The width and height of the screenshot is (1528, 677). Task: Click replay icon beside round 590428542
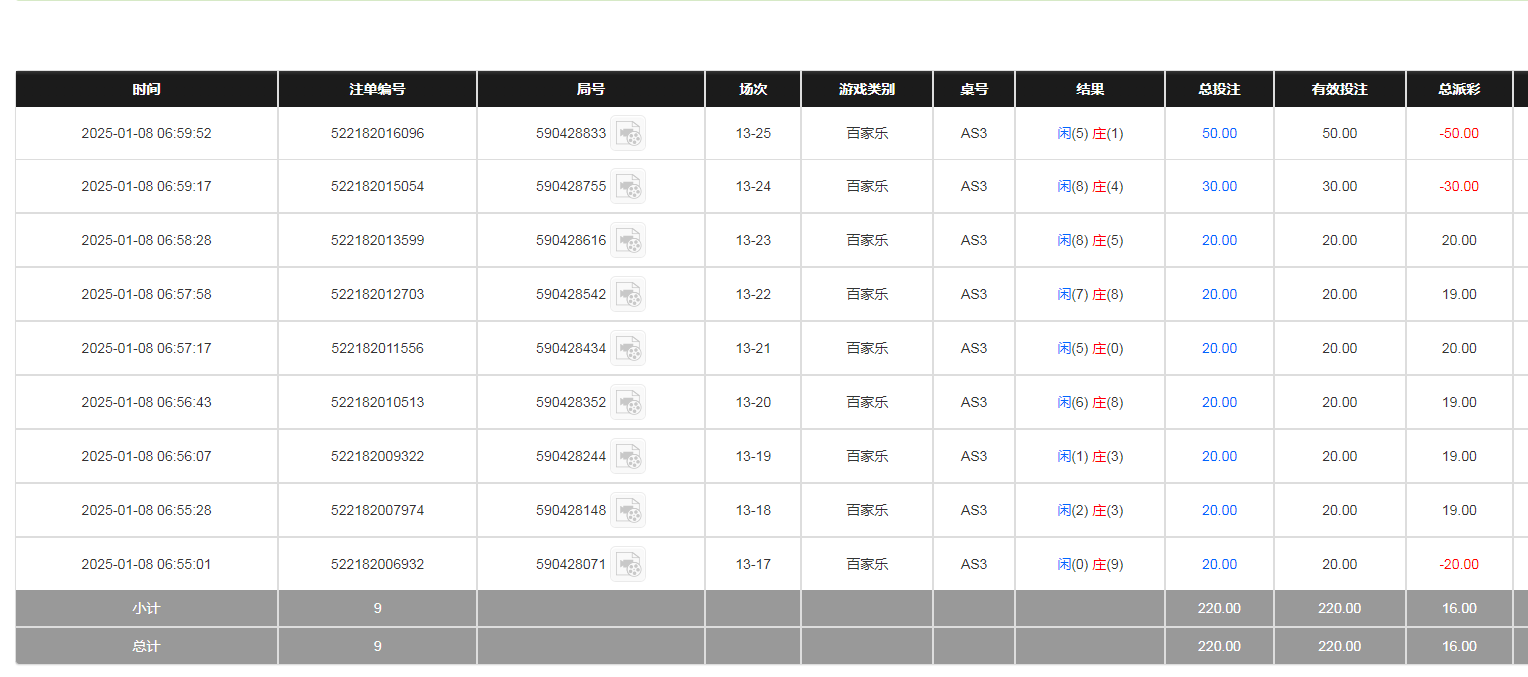click(x=628, y=294)
